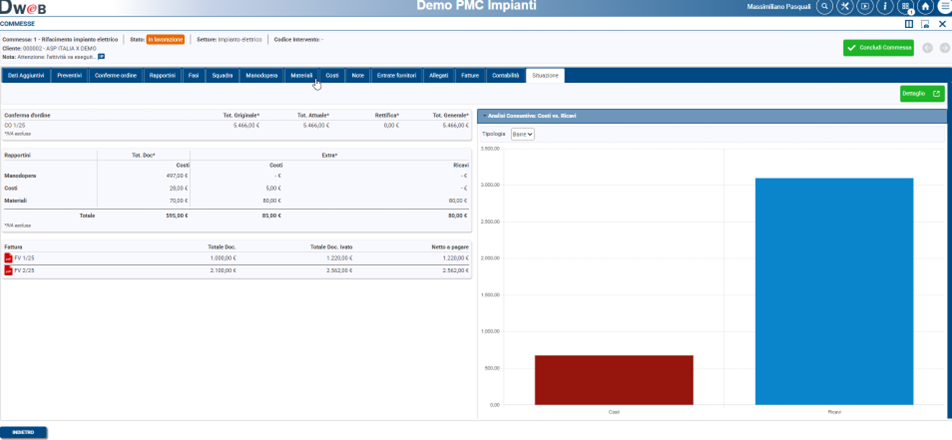Viewport: 952px width, 440px height.
Task: Open PDF icon for invoice FV 2/25
Action: click(9, 270)
